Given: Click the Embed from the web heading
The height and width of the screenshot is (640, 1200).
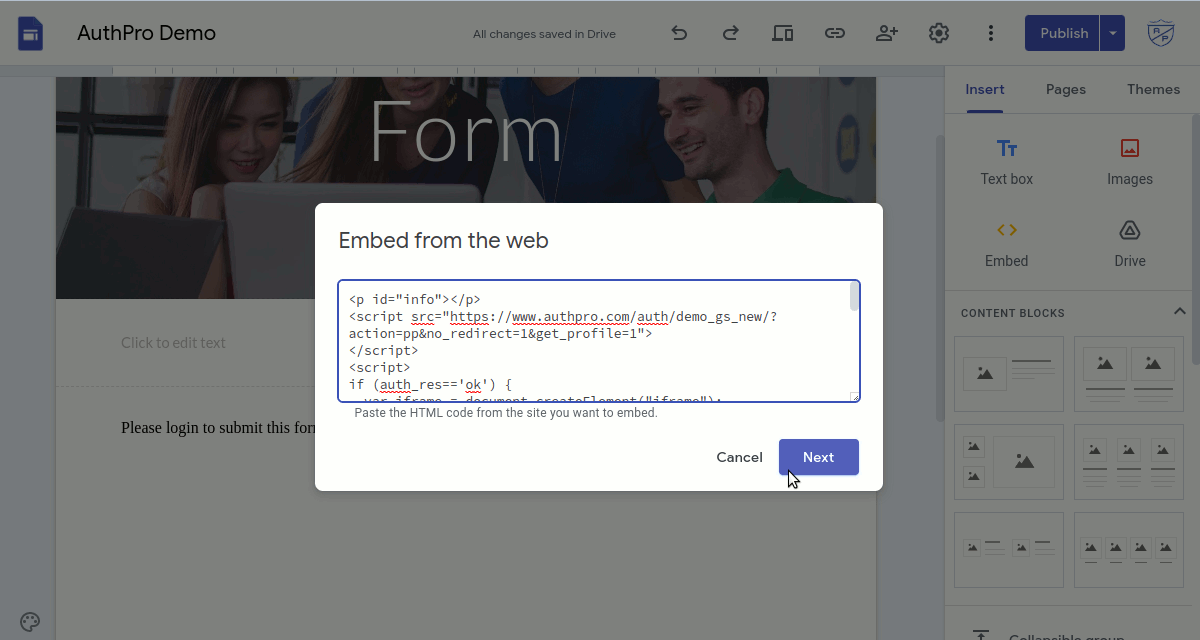Looking at the screenshot, I should (x=444, y=240).
